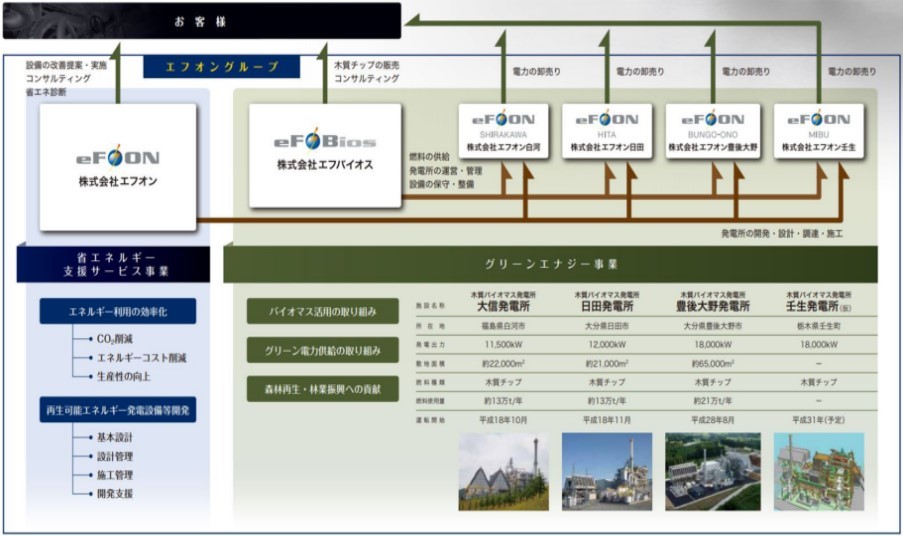Select the CO2削減 item
The height and width of the screenshot is (536, 903).
pos(115,339)
